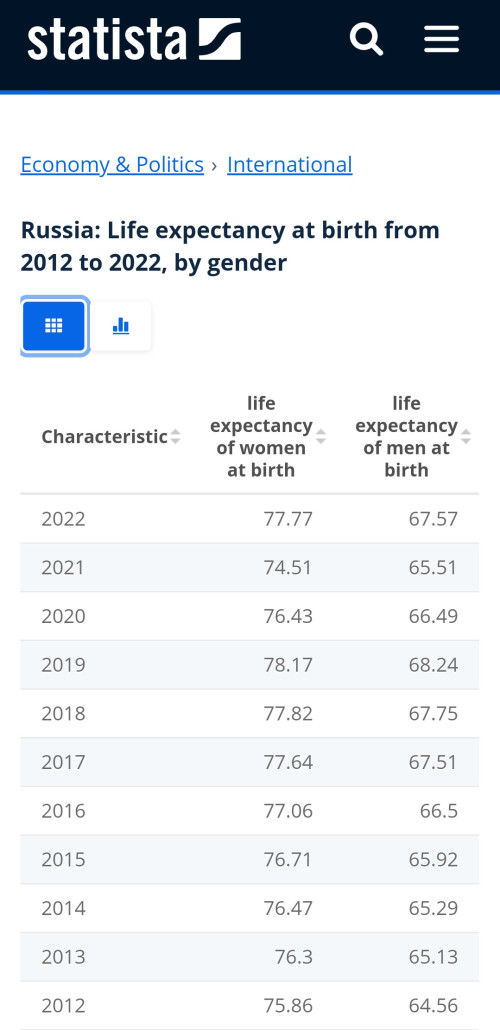Open the hamburger menu icon

[442, 39]
